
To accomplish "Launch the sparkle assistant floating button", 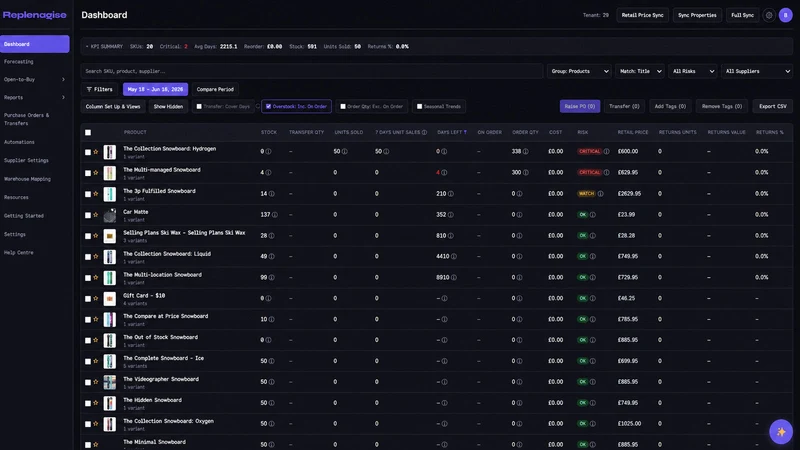I will (781, 432).
